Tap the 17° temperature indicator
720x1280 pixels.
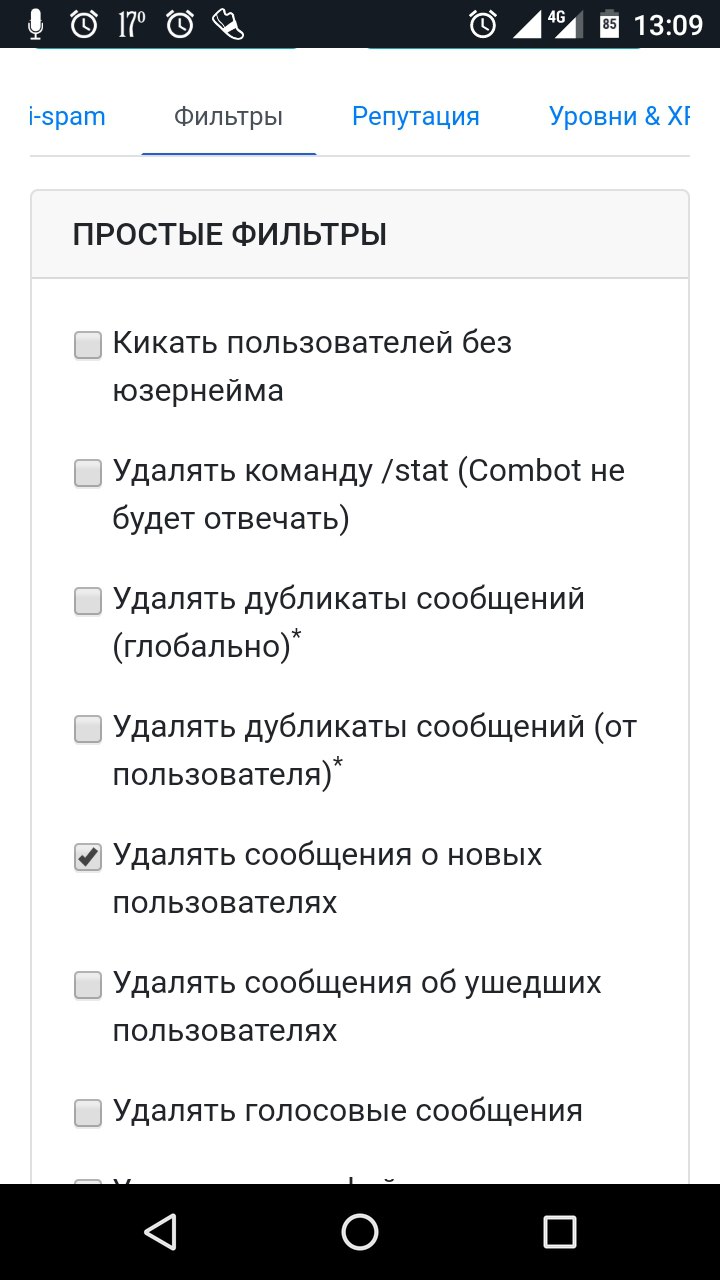pos(132,24)
